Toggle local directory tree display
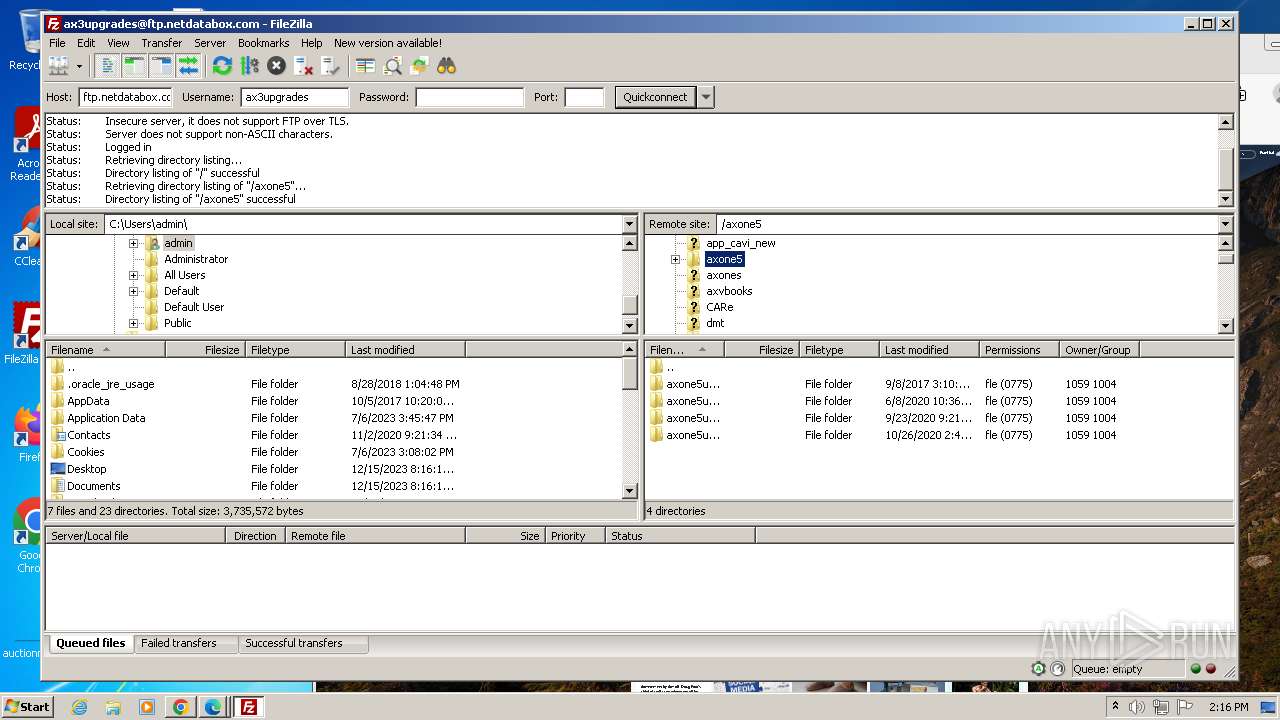This screenshot has height=720, width=1280. tap(134, 66)
